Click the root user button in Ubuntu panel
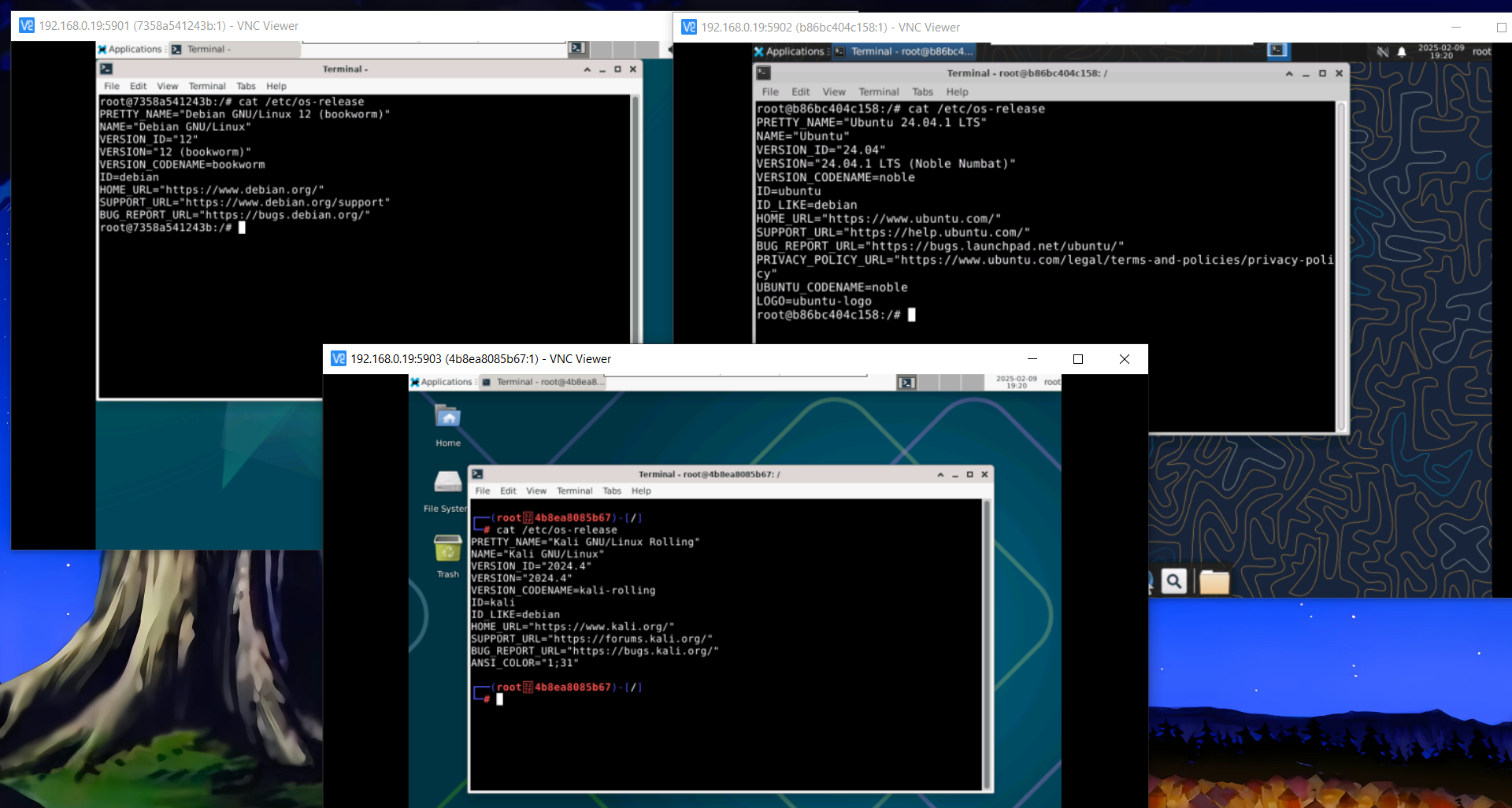 point(1481,52)
